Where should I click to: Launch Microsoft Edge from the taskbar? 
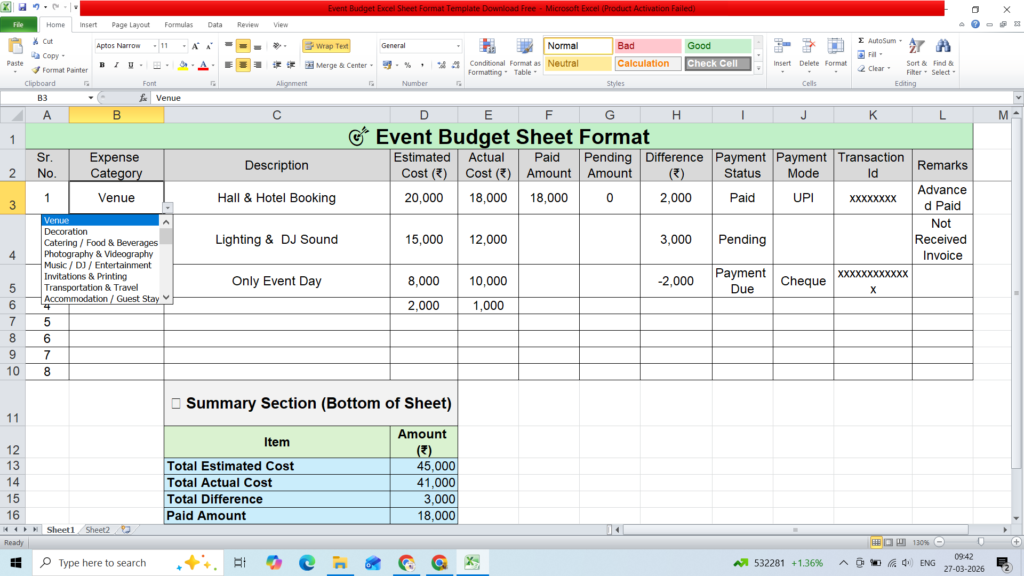pos(307,562)
